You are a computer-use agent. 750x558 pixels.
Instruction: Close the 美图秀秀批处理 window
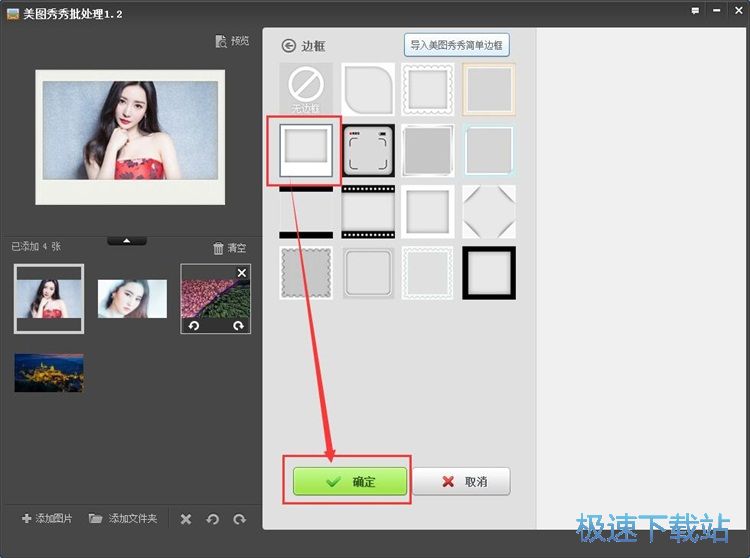coord(739,11)
